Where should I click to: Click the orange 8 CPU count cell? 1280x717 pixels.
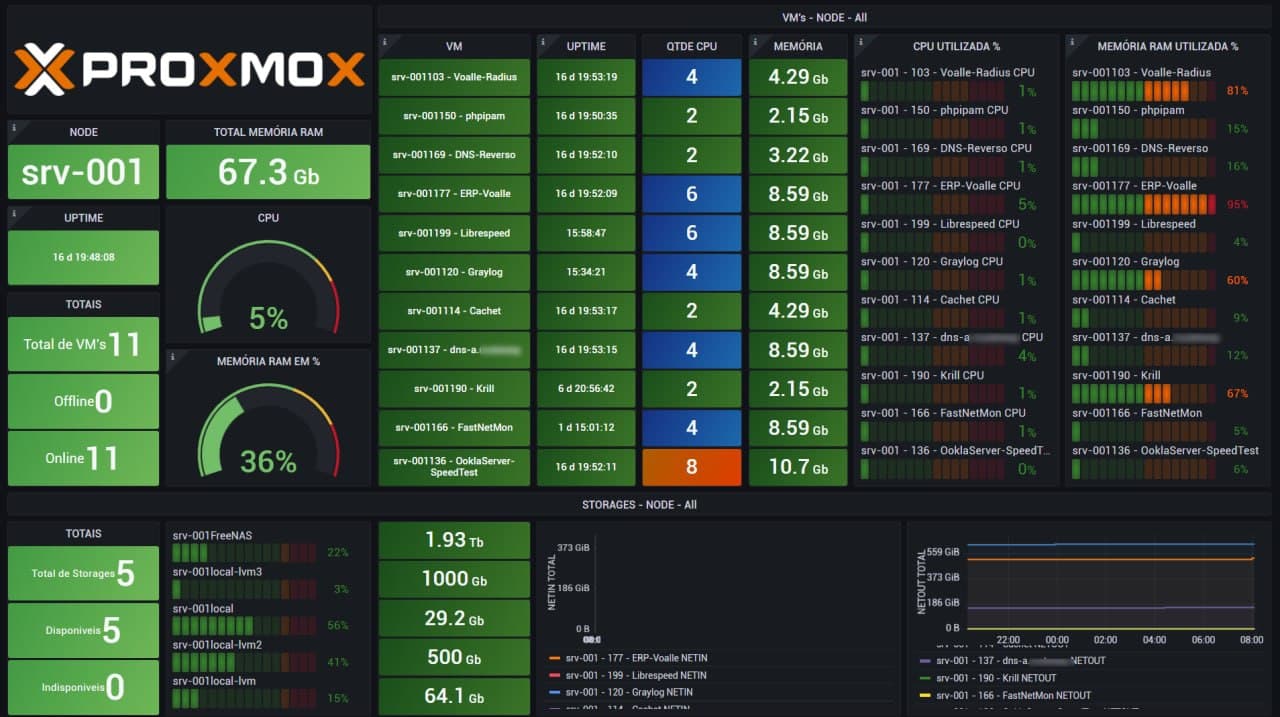pos(691,467)
